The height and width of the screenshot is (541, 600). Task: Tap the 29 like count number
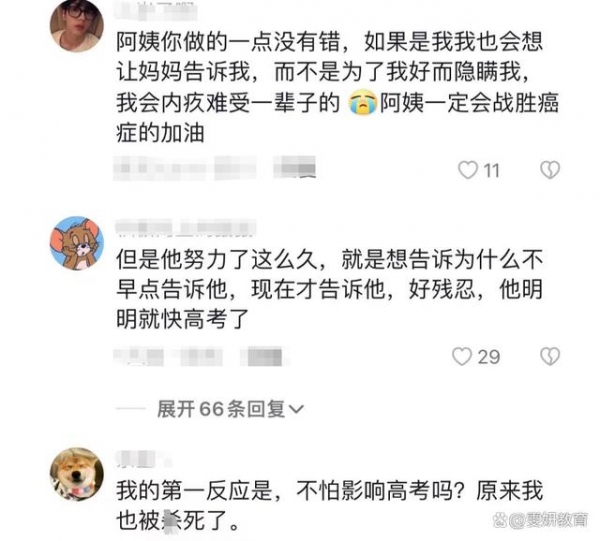(489, 357)
